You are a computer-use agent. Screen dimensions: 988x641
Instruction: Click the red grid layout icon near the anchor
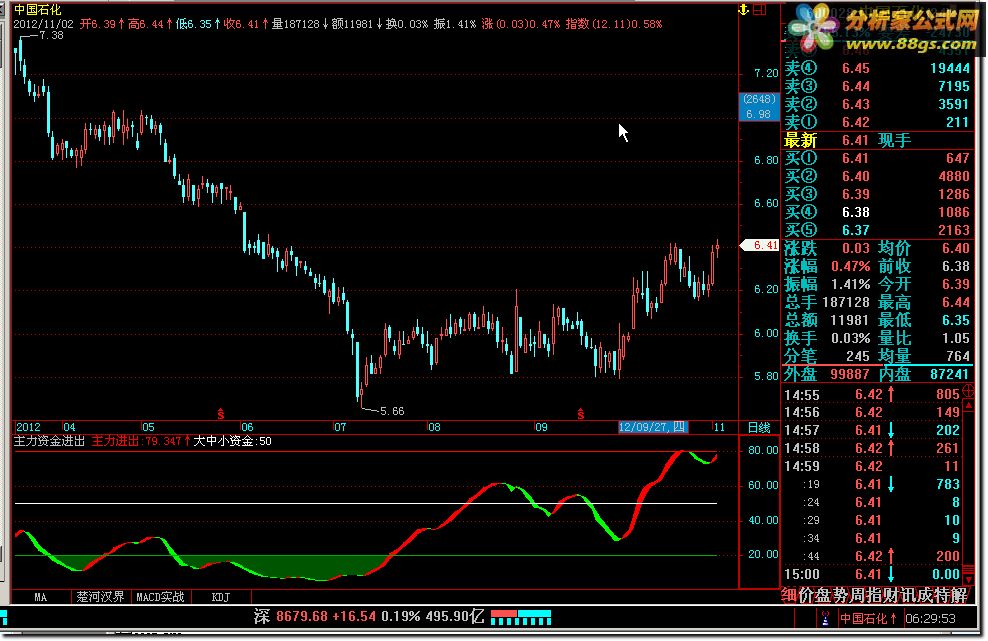coord(759,9)
